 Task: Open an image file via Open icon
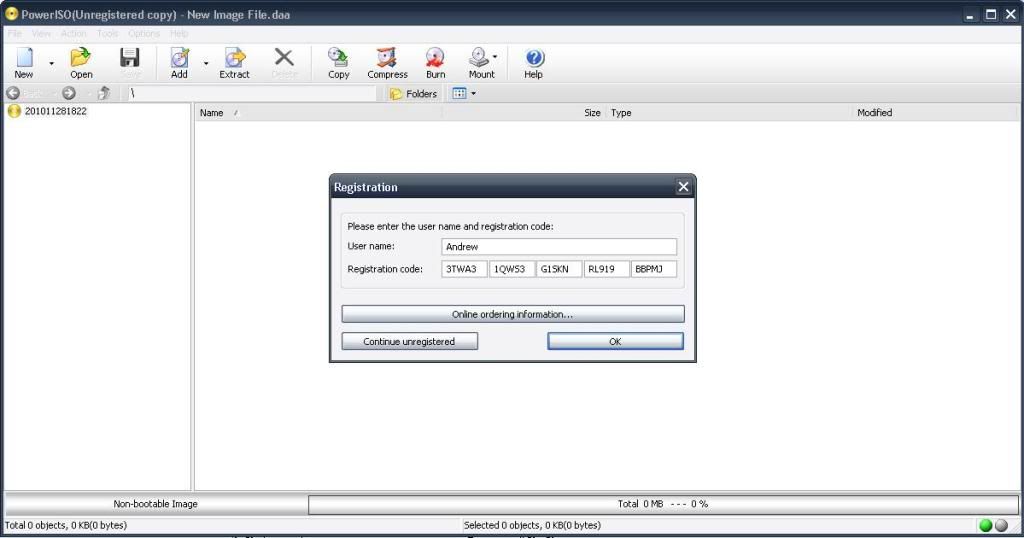(81, 62)
